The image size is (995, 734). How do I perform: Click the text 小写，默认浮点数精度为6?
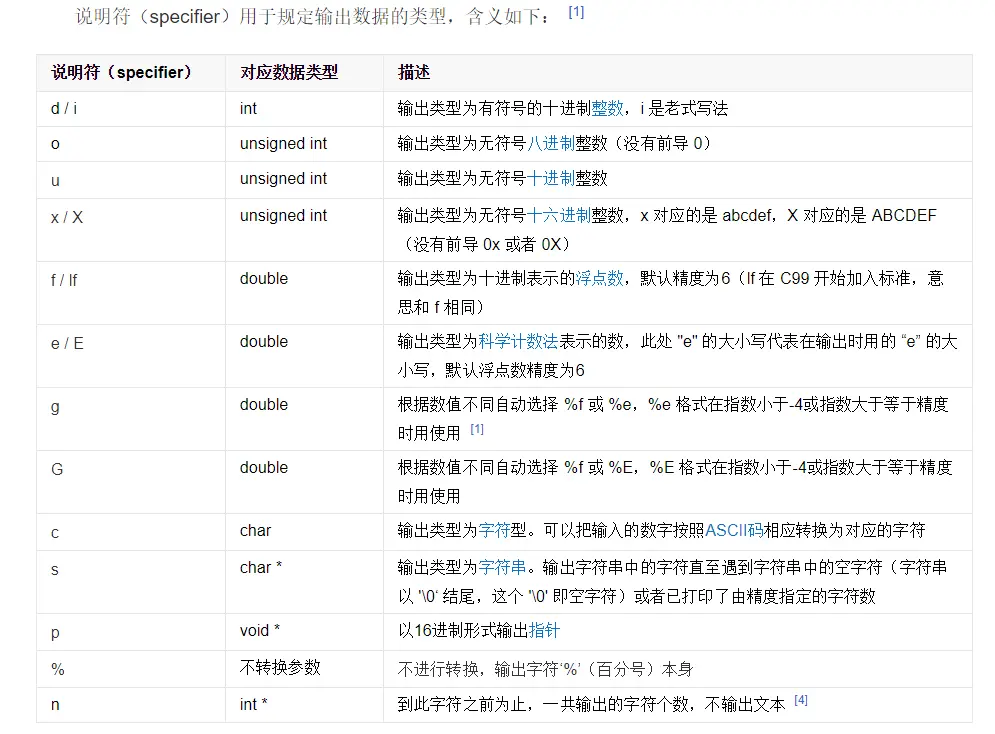(491, 370)
